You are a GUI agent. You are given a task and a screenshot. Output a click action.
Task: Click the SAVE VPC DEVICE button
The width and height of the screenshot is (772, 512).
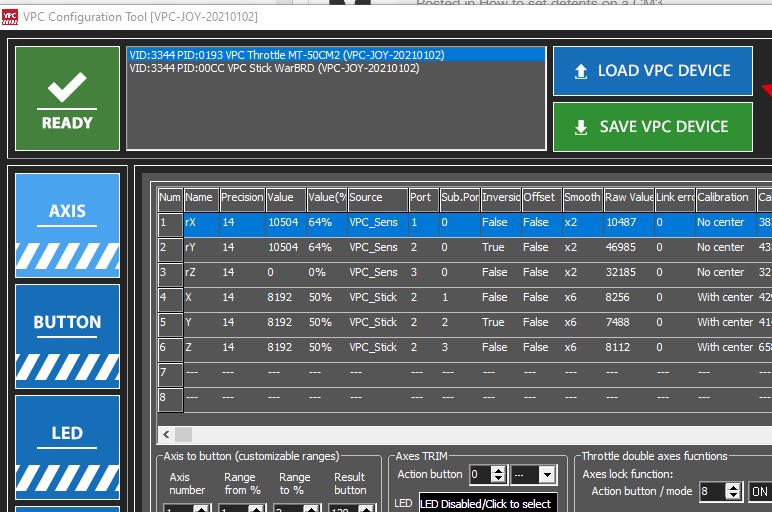click(653, 127)
